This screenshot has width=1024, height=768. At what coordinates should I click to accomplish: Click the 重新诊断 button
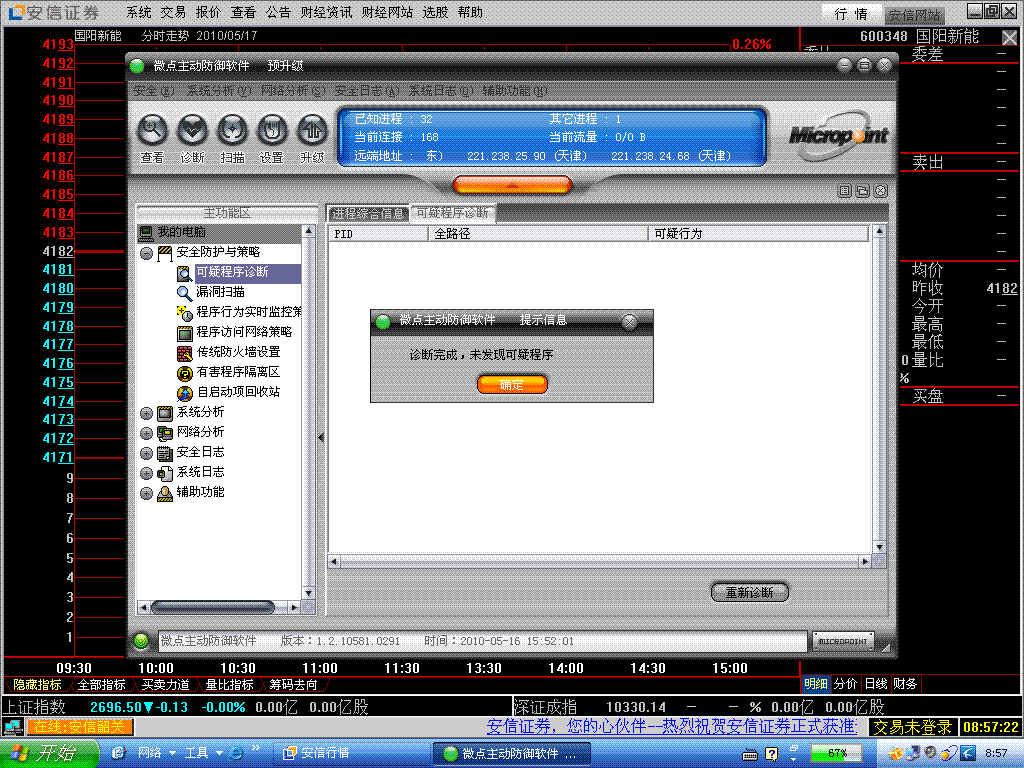point(750,592)
